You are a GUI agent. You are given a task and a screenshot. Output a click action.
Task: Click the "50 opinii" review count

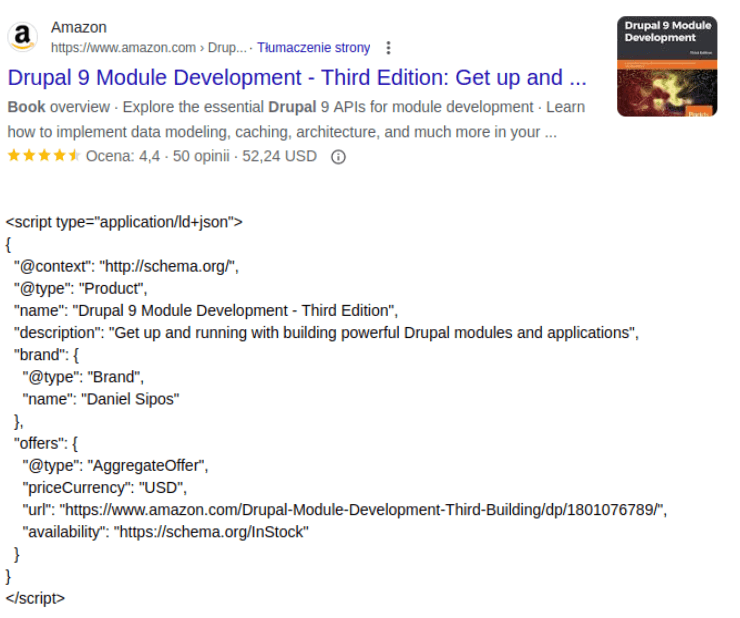[201, 156]
